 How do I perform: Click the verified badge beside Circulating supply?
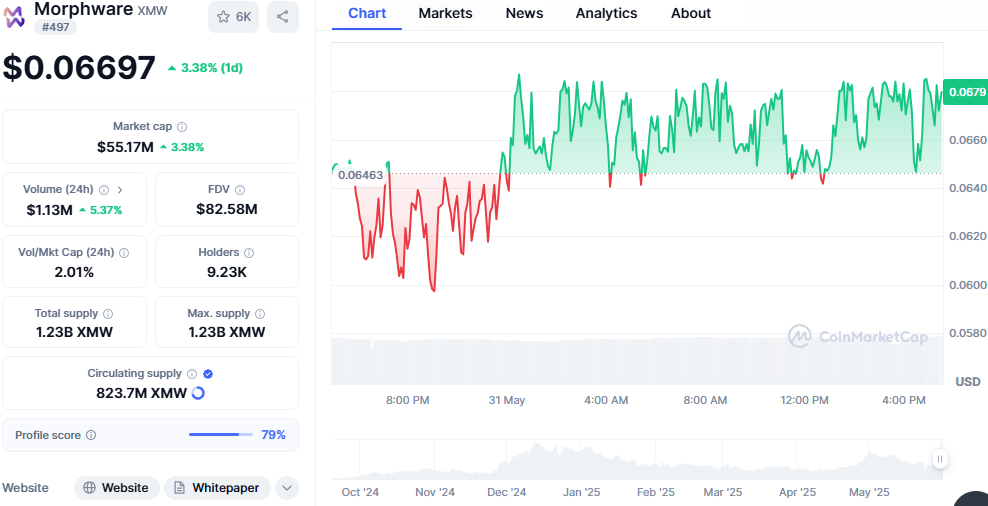pyautogui.click(x=208, y=374)
